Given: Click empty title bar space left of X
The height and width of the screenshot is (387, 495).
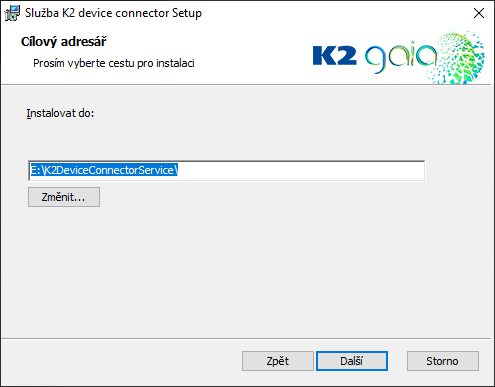Looking at the screenshot, I should pos(333,13).
